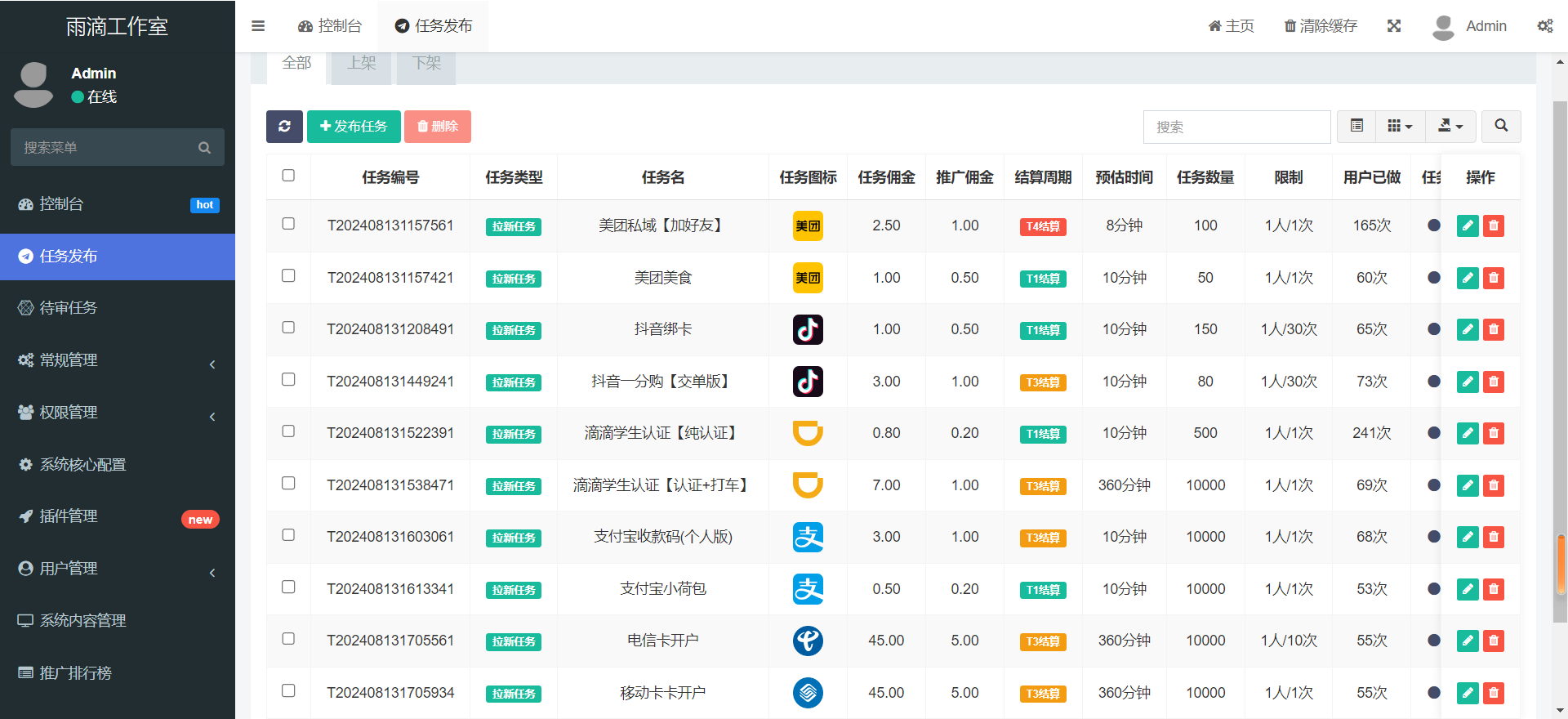Delete task 滴滴学生认证【纯认证】

click(1494, 434)
